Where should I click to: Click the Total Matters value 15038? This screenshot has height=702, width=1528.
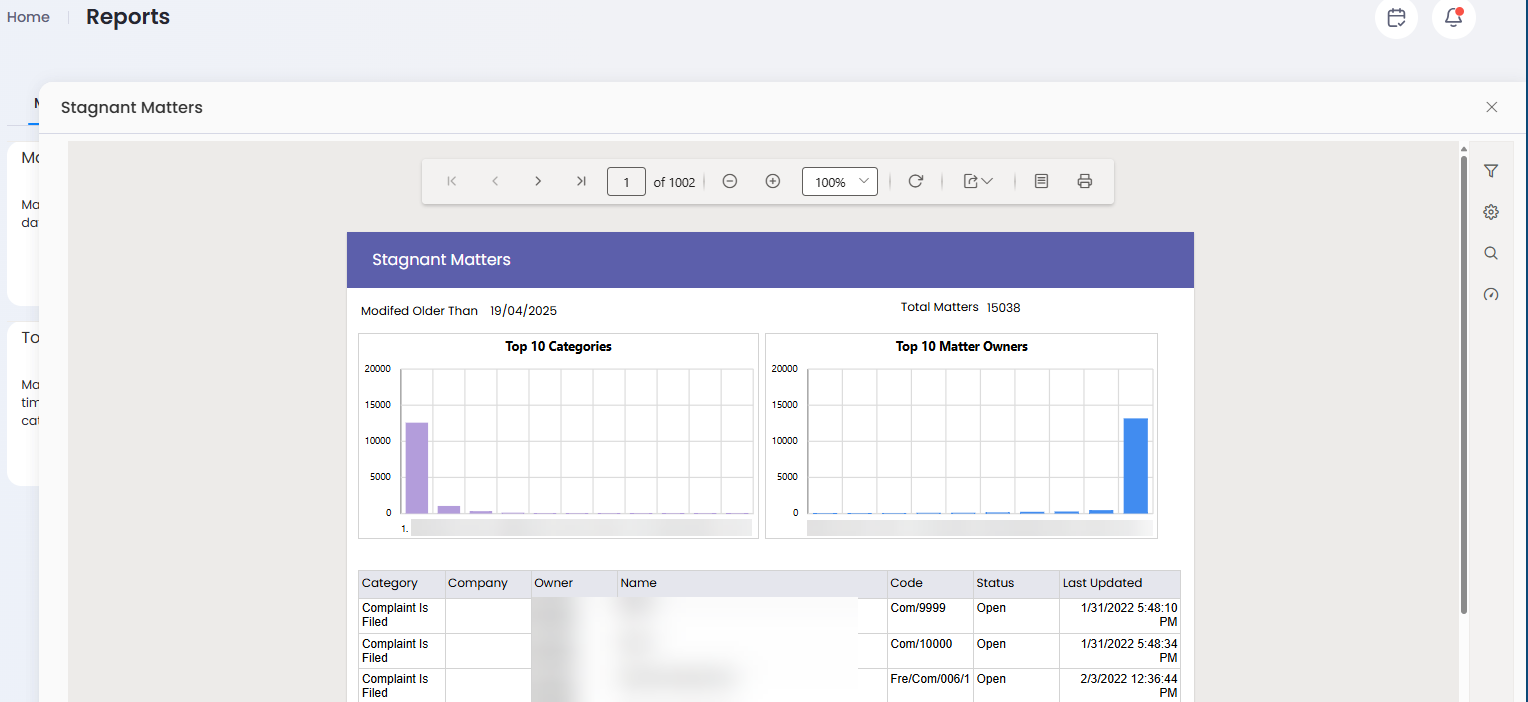coord(1003,308)
